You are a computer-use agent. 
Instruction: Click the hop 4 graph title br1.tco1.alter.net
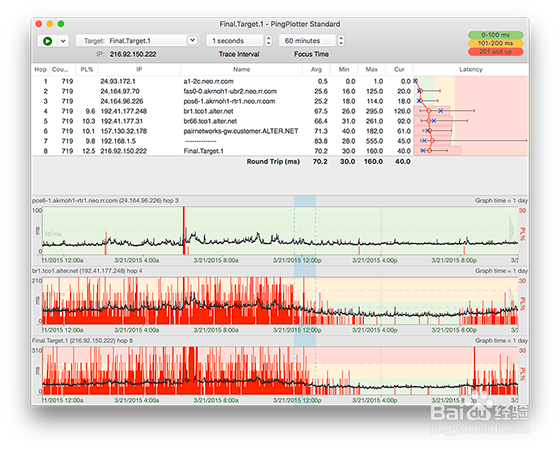87,271
